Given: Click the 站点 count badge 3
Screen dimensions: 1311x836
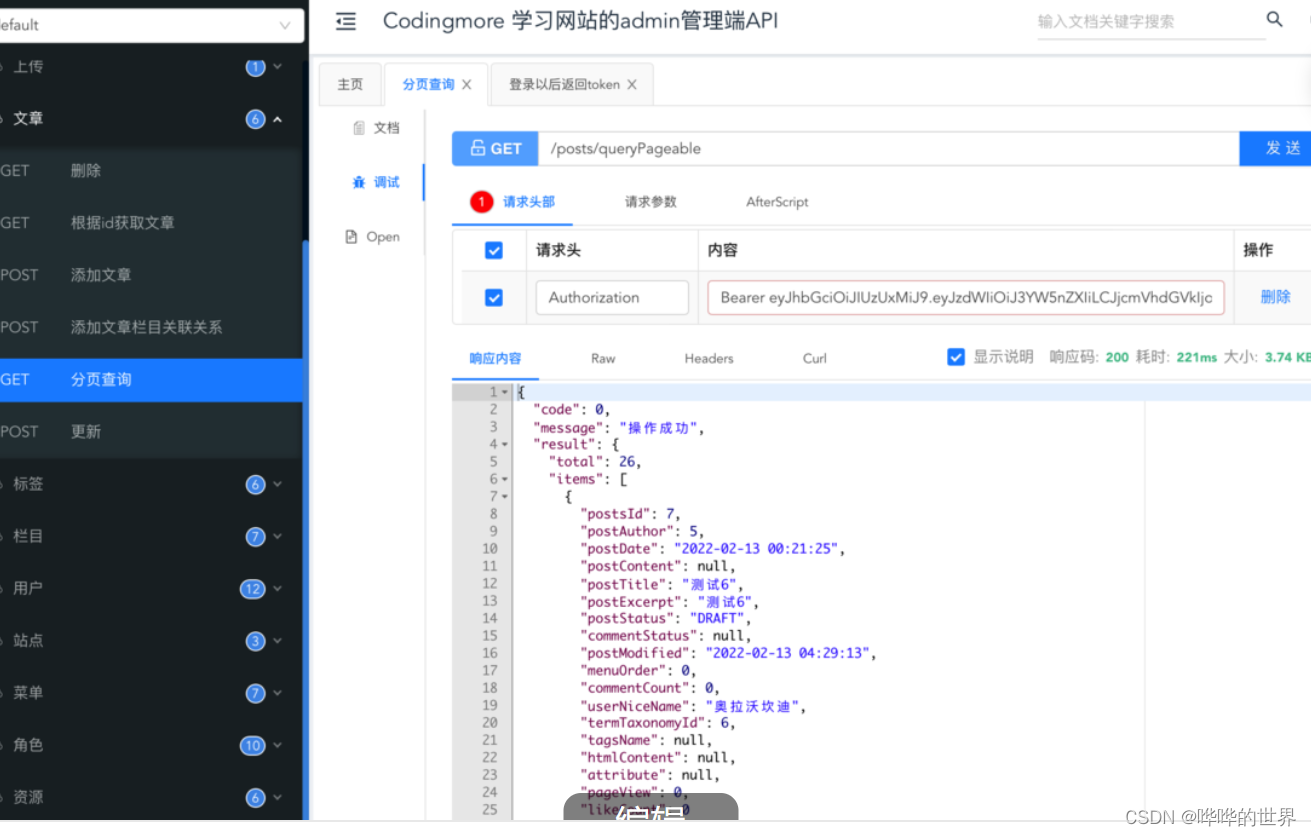Looking at the screenshot, I should pos(255,641).
